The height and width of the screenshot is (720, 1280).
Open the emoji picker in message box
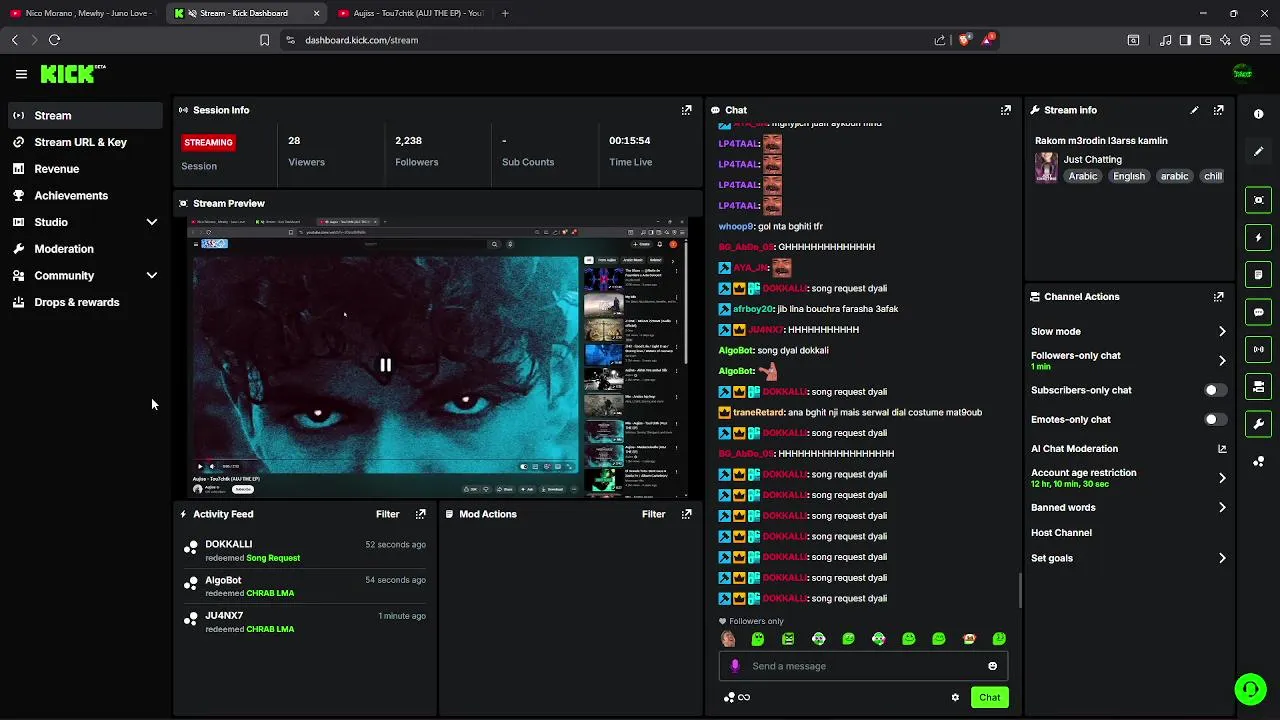click(992, 666)
